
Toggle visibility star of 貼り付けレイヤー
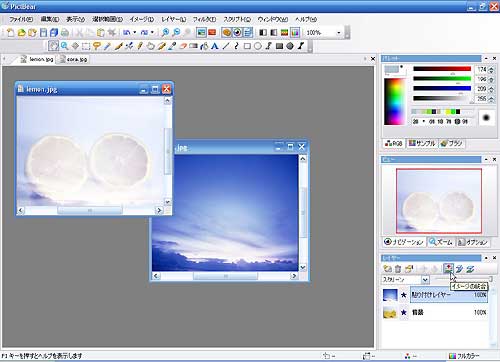(x=404, y=295)
